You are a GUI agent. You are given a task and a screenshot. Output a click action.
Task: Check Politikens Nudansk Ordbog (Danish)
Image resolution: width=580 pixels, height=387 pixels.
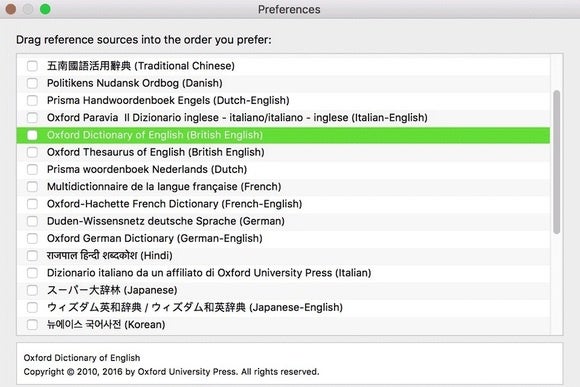point(32,83)
